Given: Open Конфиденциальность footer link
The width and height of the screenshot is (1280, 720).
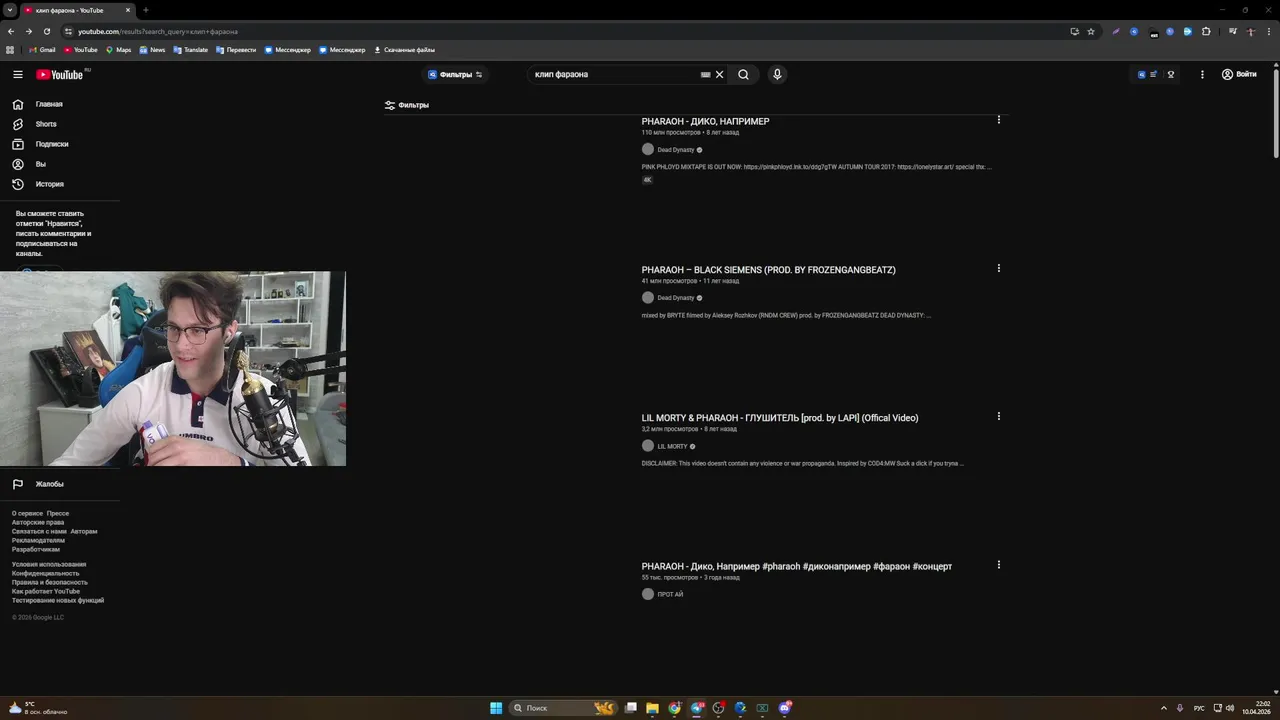Looking at the screenshot, I should (46, 573).
